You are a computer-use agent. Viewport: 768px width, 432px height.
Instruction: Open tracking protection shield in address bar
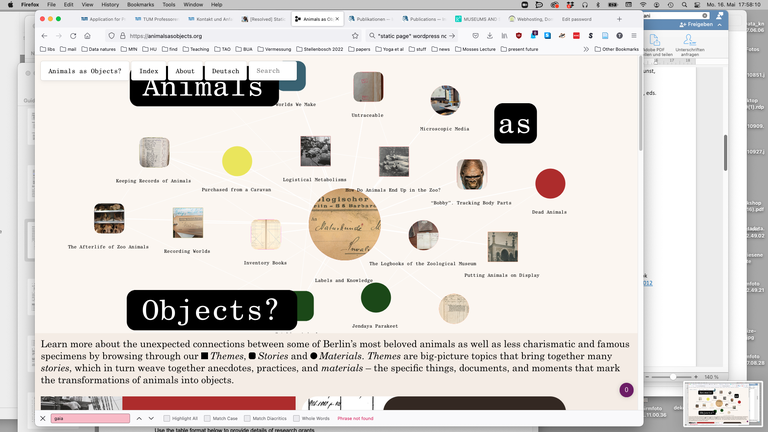(x=112, y=36)
